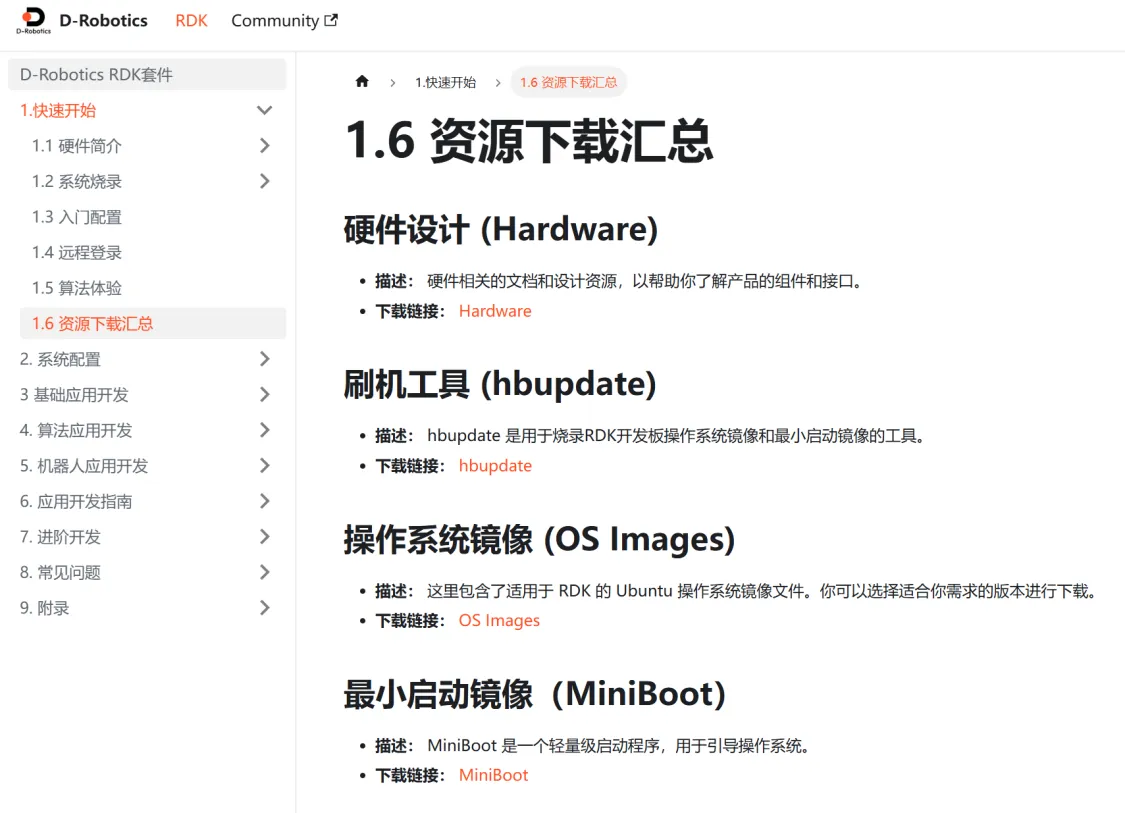Click the 操作系统镜像 (OS Images) heading
The image size is (1125, 813).
540,539
